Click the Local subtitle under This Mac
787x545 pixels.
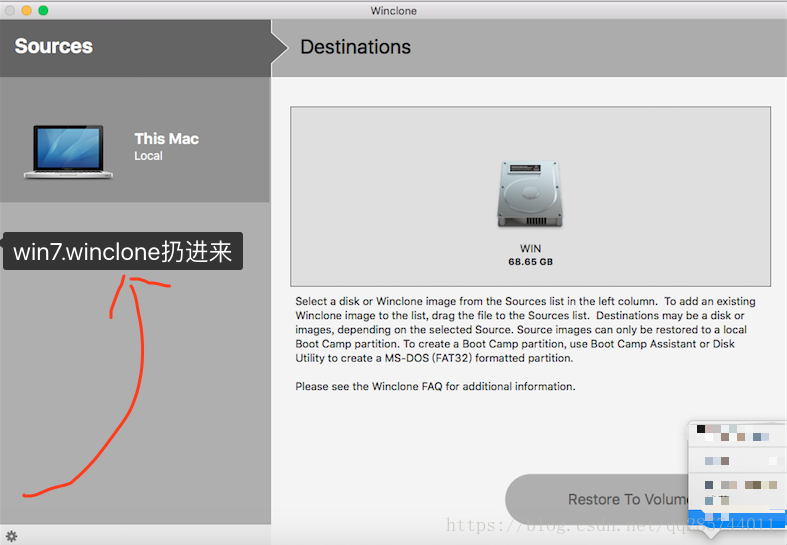[148, 156]
